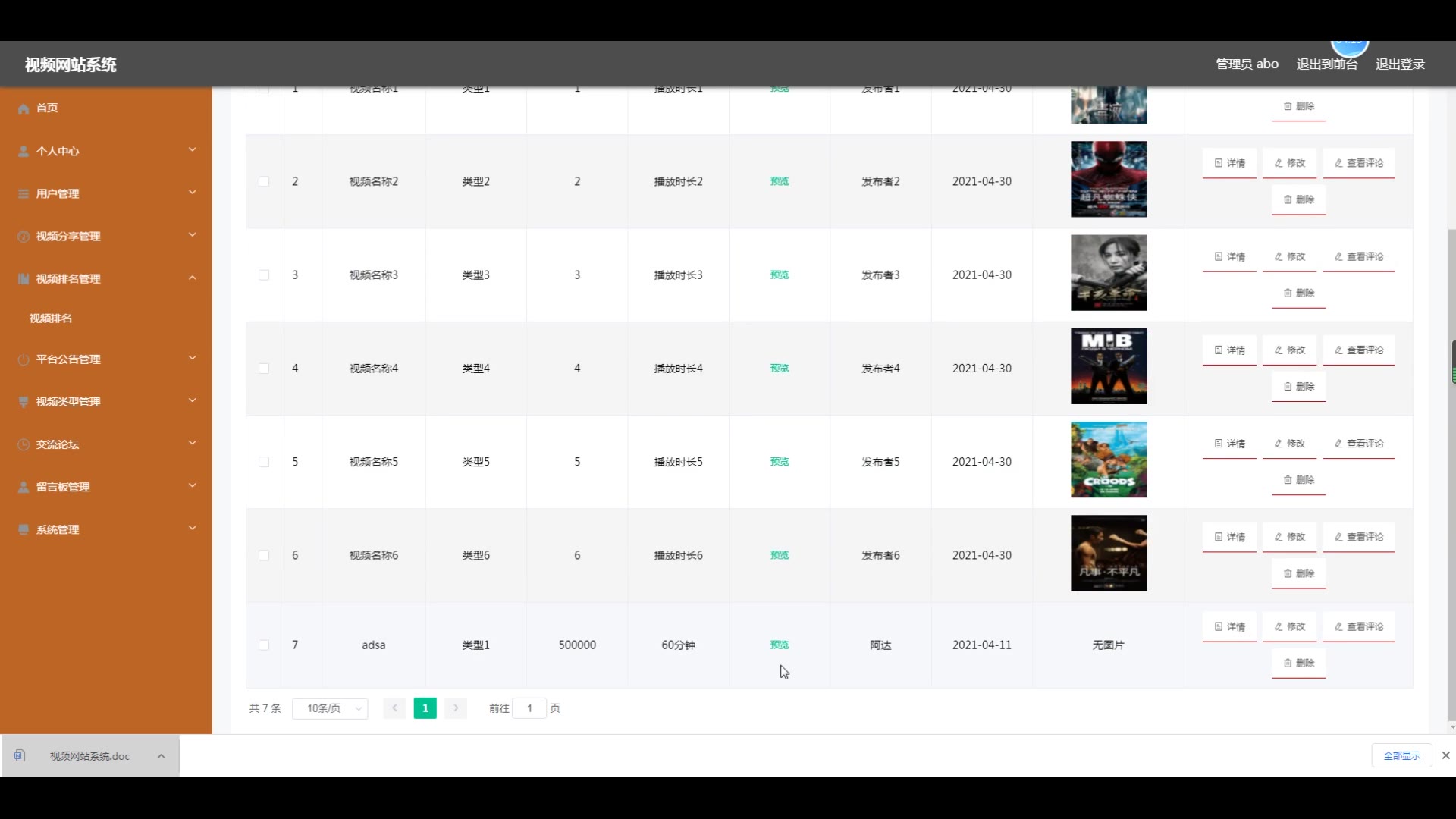The image size is (1456, 819).
Task: Tick the checkbox for the adsa row
Action: (x=264, y=645)
